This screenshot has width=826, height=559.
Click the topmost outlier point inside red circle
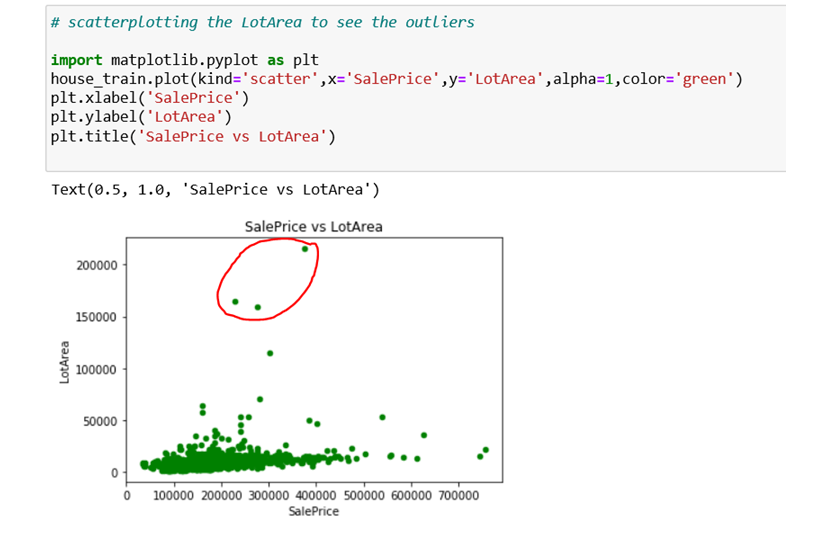click(x=305, y=249)
